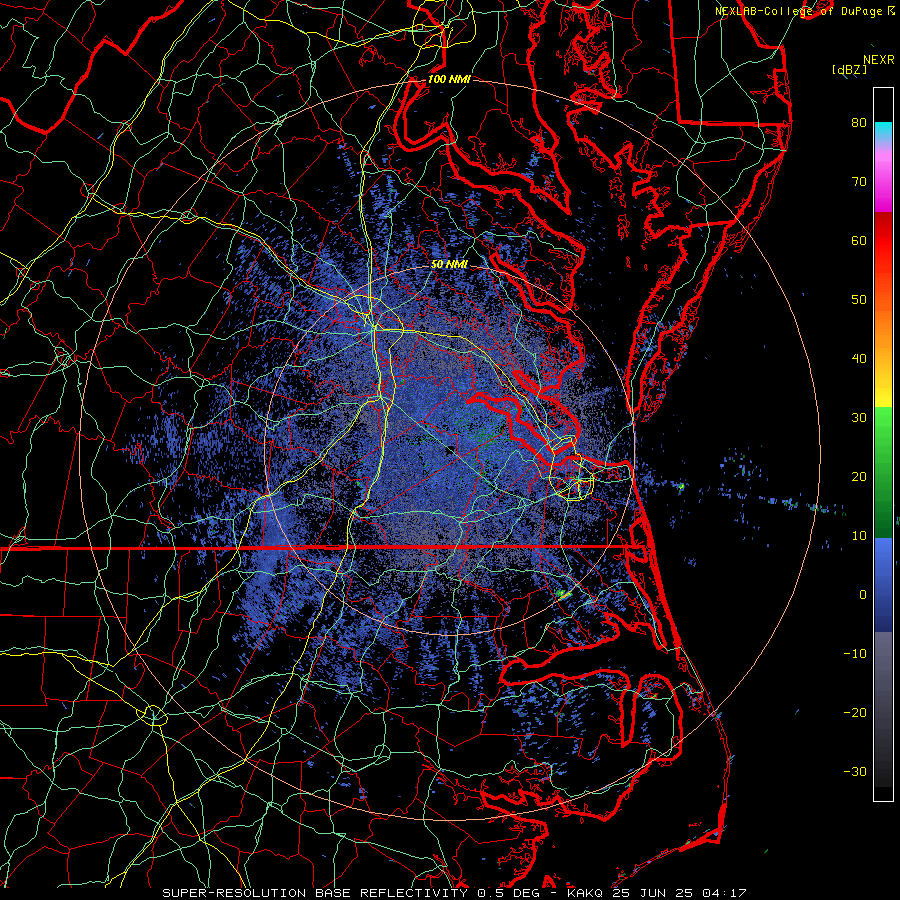
Task: Click the 50 NMI range ring label
Action: [x=449, y=265]
